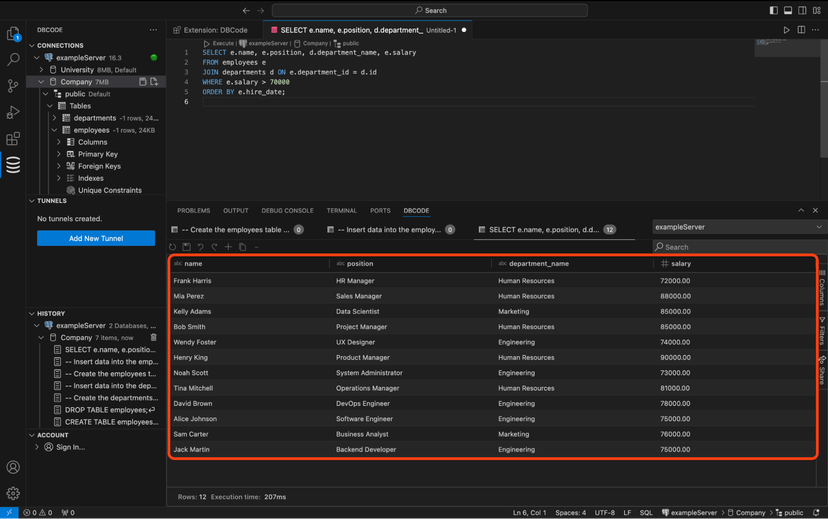Add a new row with plus icon
Screen dimensions: 828x519
pyautogui.click(x=228, y=247)
